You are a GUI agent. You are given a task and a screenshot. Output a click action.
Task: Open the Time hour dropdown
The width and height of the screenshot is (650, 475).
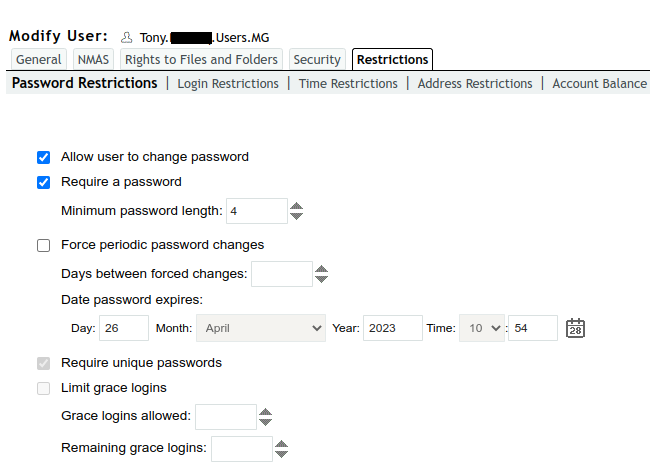click(x=482, y=328)
